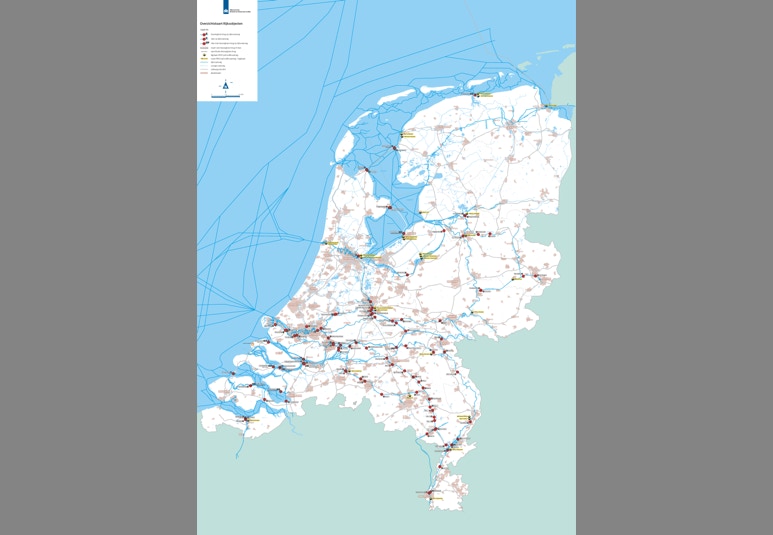Image resolution: width=773 pixels, height=535 pixels.
Task: Click the pink built-up area legend swatch
Action: tap(204, 72)
